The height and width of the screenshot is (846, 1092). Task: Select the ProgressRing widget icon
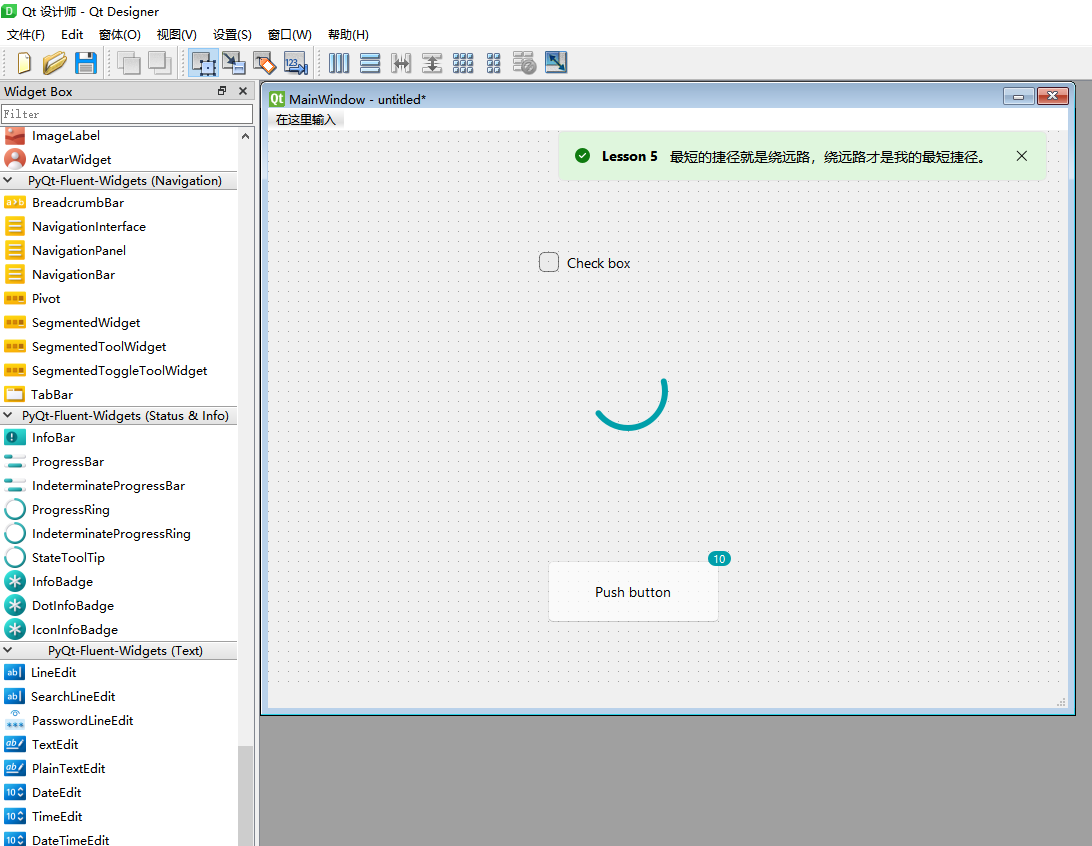(x=15, y=510)
